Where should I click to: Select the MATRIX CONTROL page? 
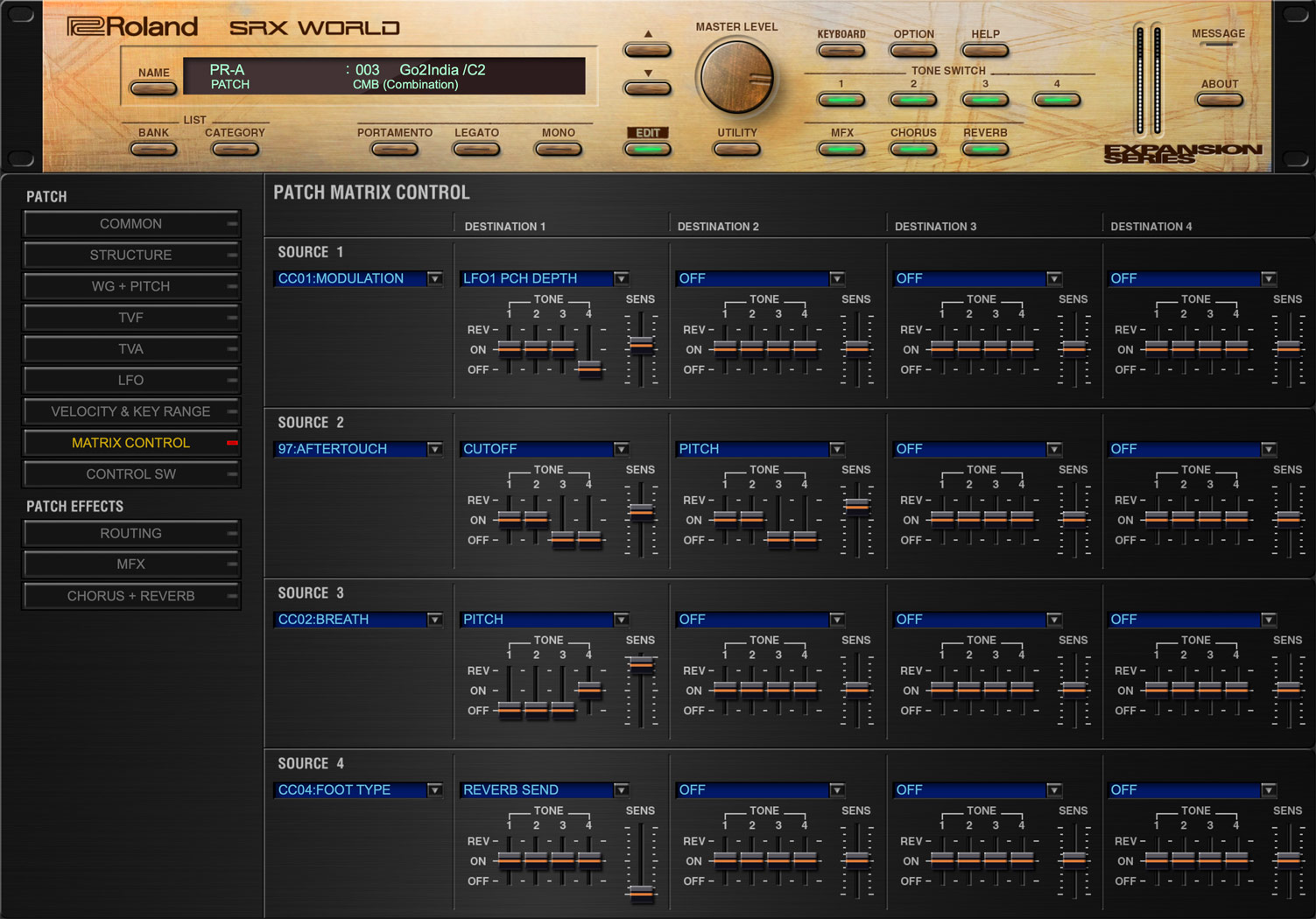tap(131, 443)
